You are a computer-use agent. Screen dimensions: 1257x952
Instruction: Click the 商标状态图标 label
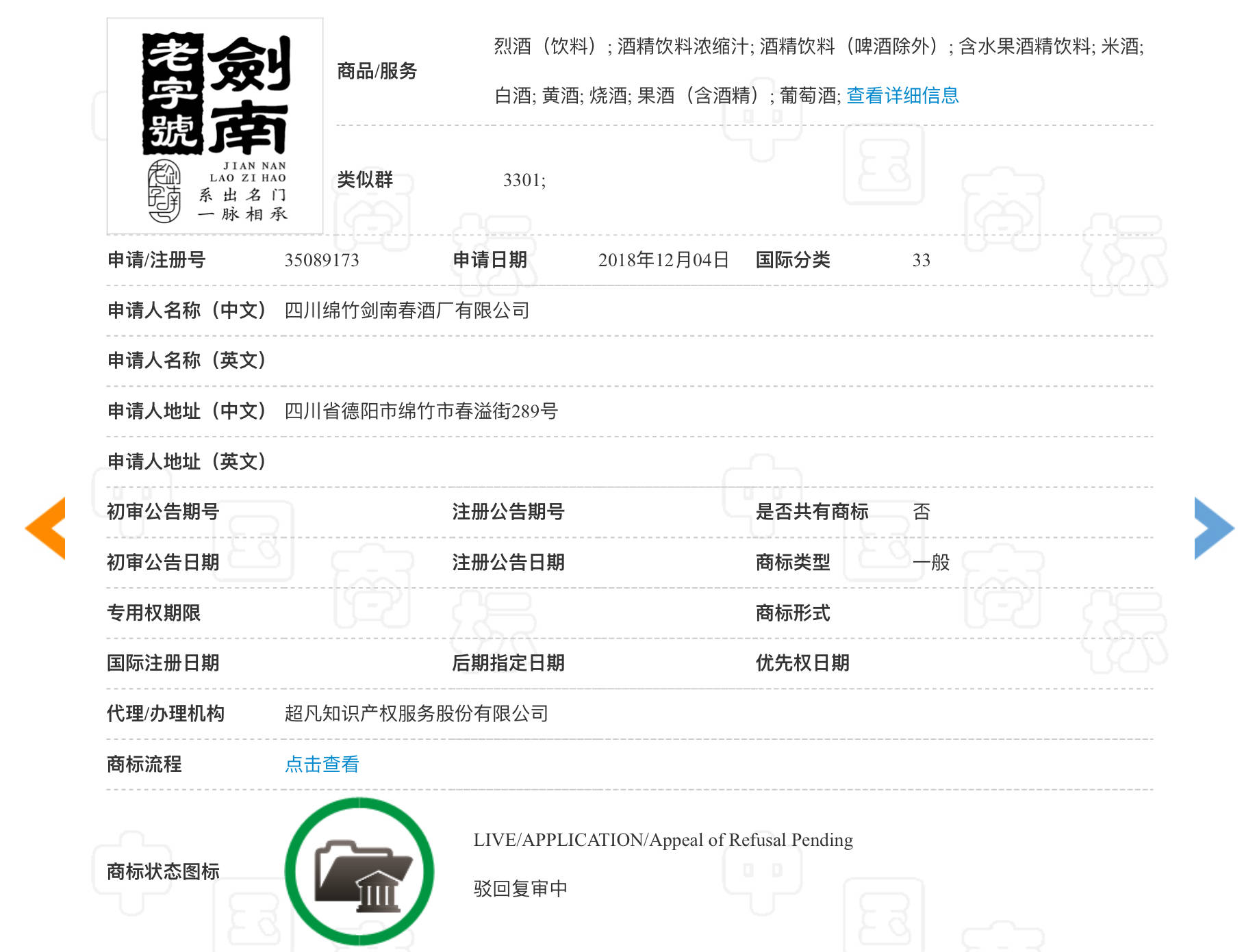(x=163, y=871)
